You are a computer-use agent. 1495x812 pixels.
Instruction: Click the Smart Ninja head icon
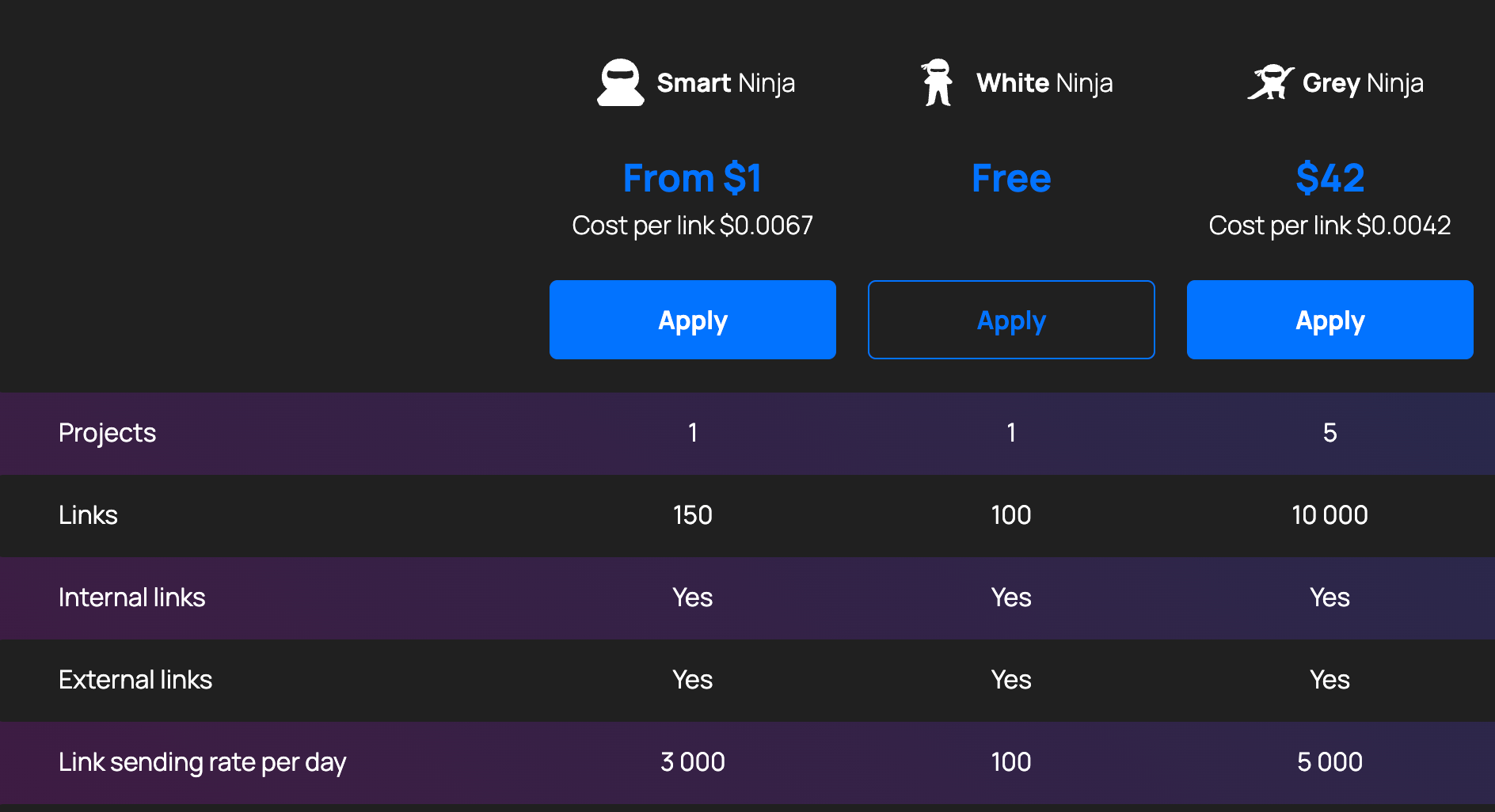(x=620, y=82)
